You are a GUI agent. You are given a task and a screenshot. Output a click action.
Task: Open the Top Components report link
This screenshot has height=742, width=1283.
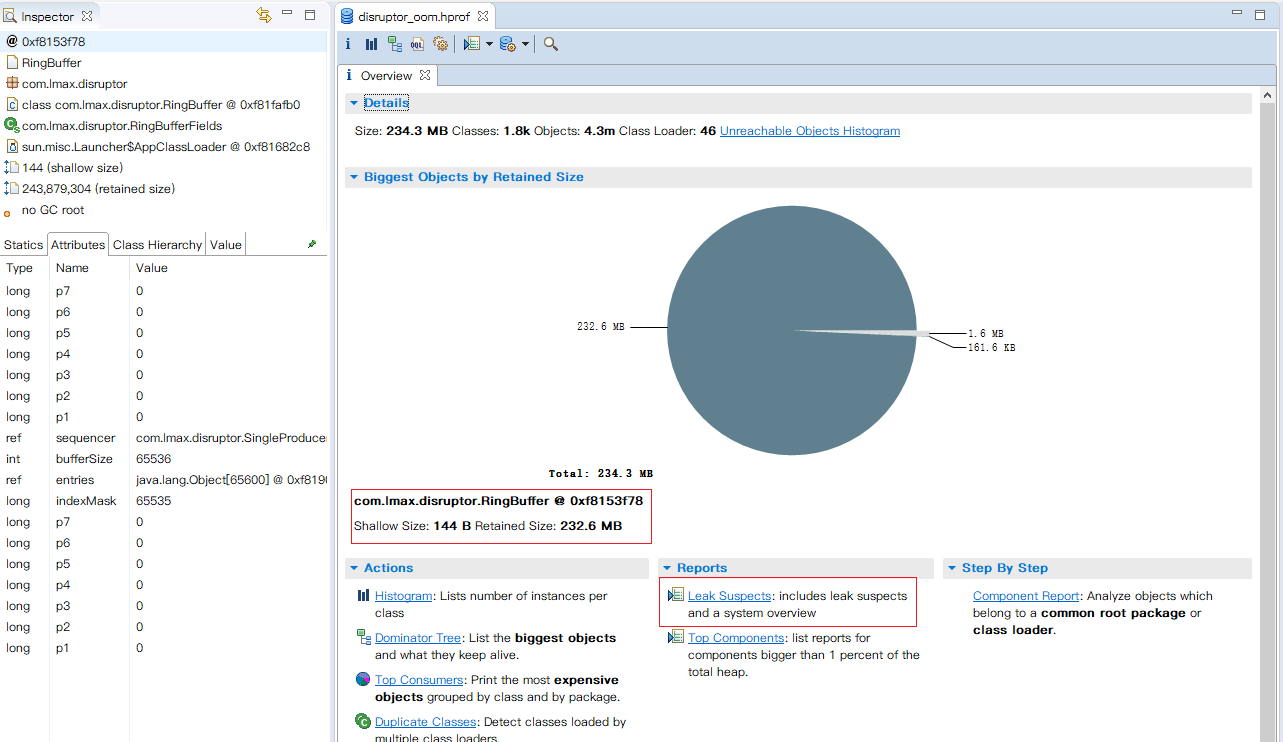pos(736,637)
